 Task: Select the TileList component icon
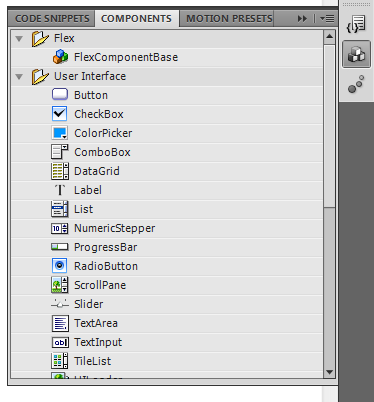60,361
